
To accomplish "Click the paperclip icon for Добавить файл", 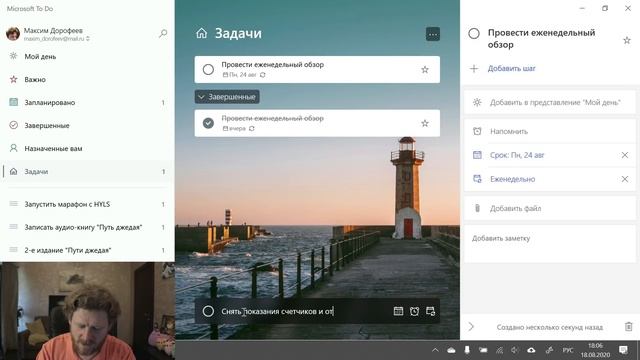I will pyautogui.click(x=477, y=208).
